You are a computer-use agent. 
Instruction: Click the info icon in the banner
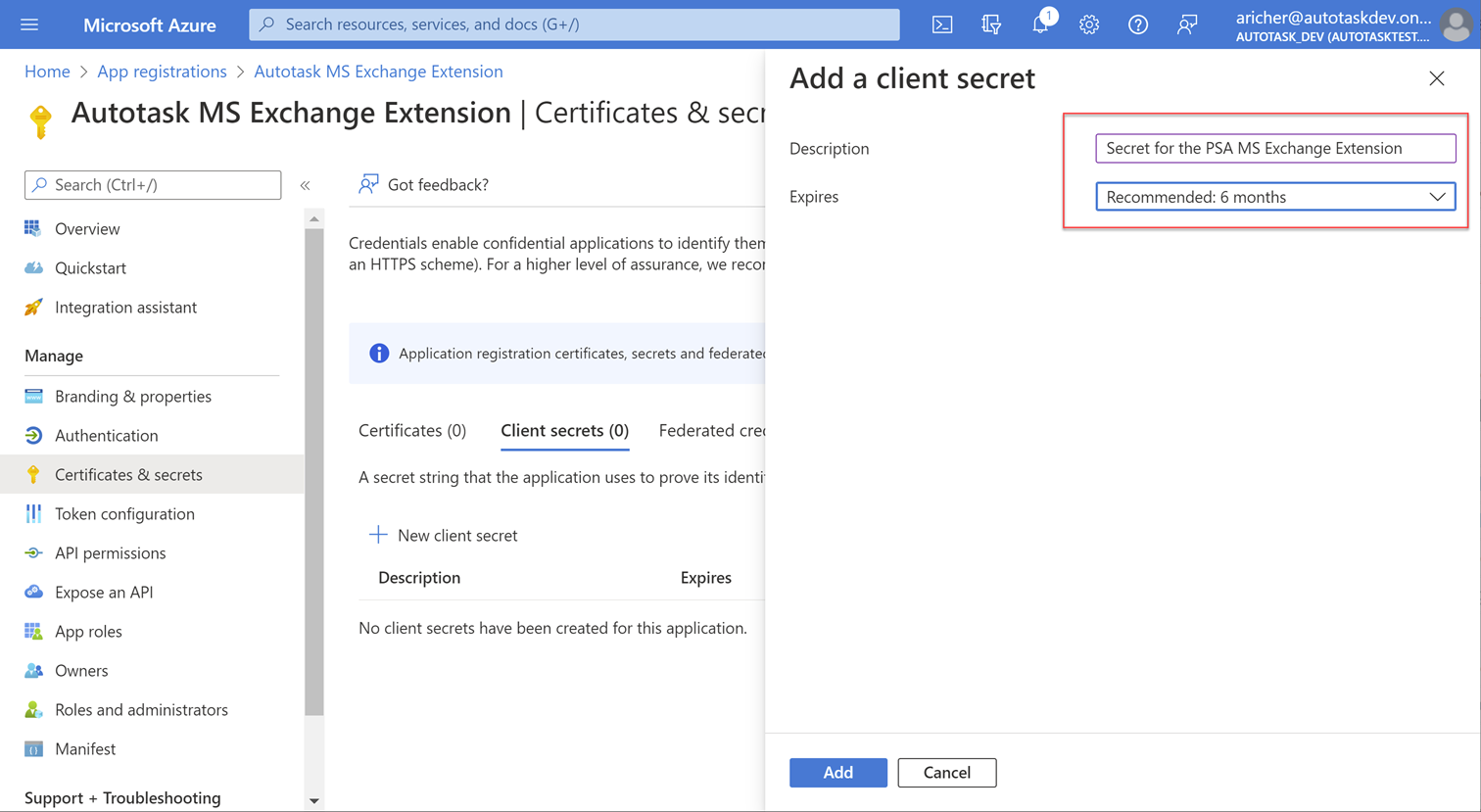(x=379, y=353)
